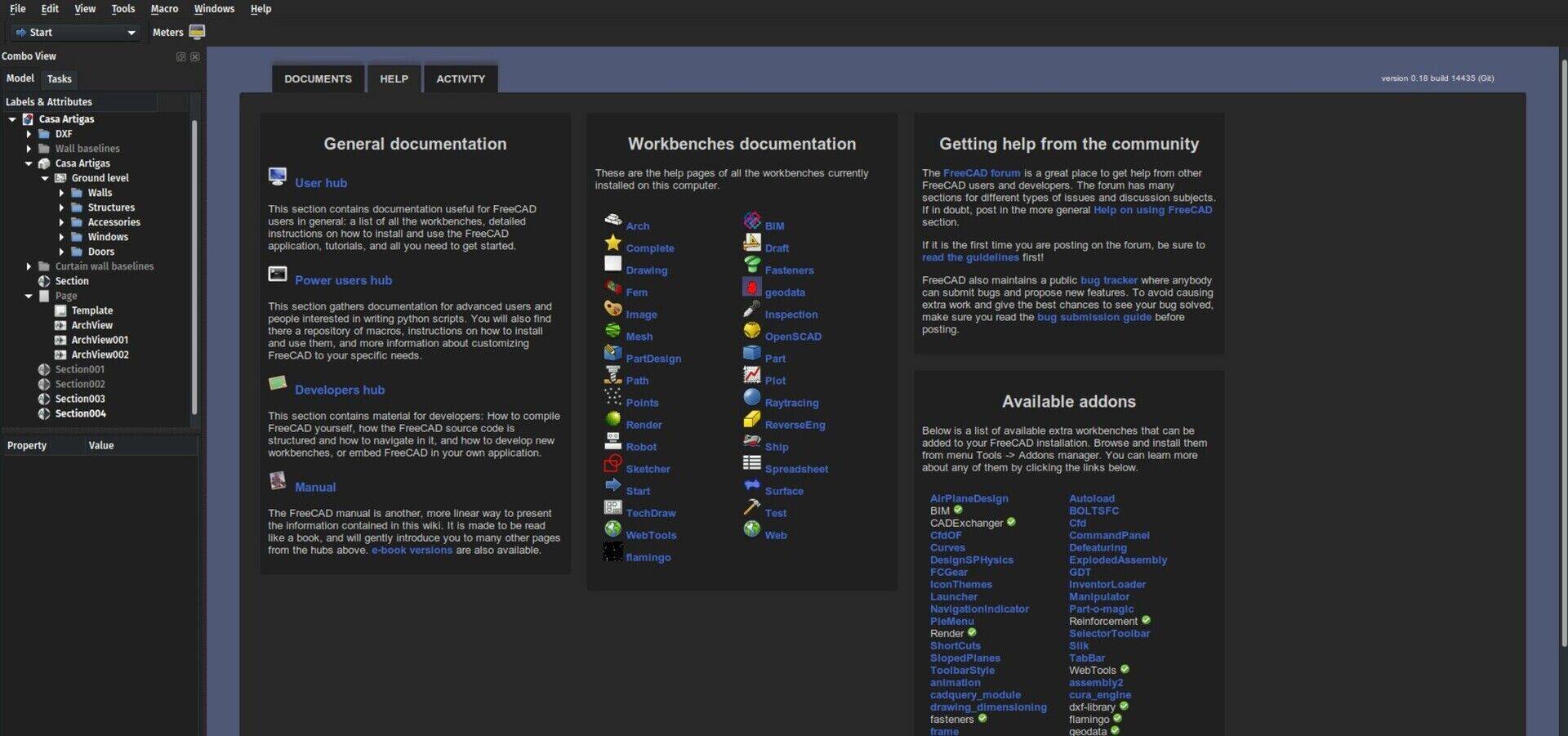The height and width of the screenshot is (736, 1568).
Task: Open the Macro menu
Action: (x=164, y=9)
